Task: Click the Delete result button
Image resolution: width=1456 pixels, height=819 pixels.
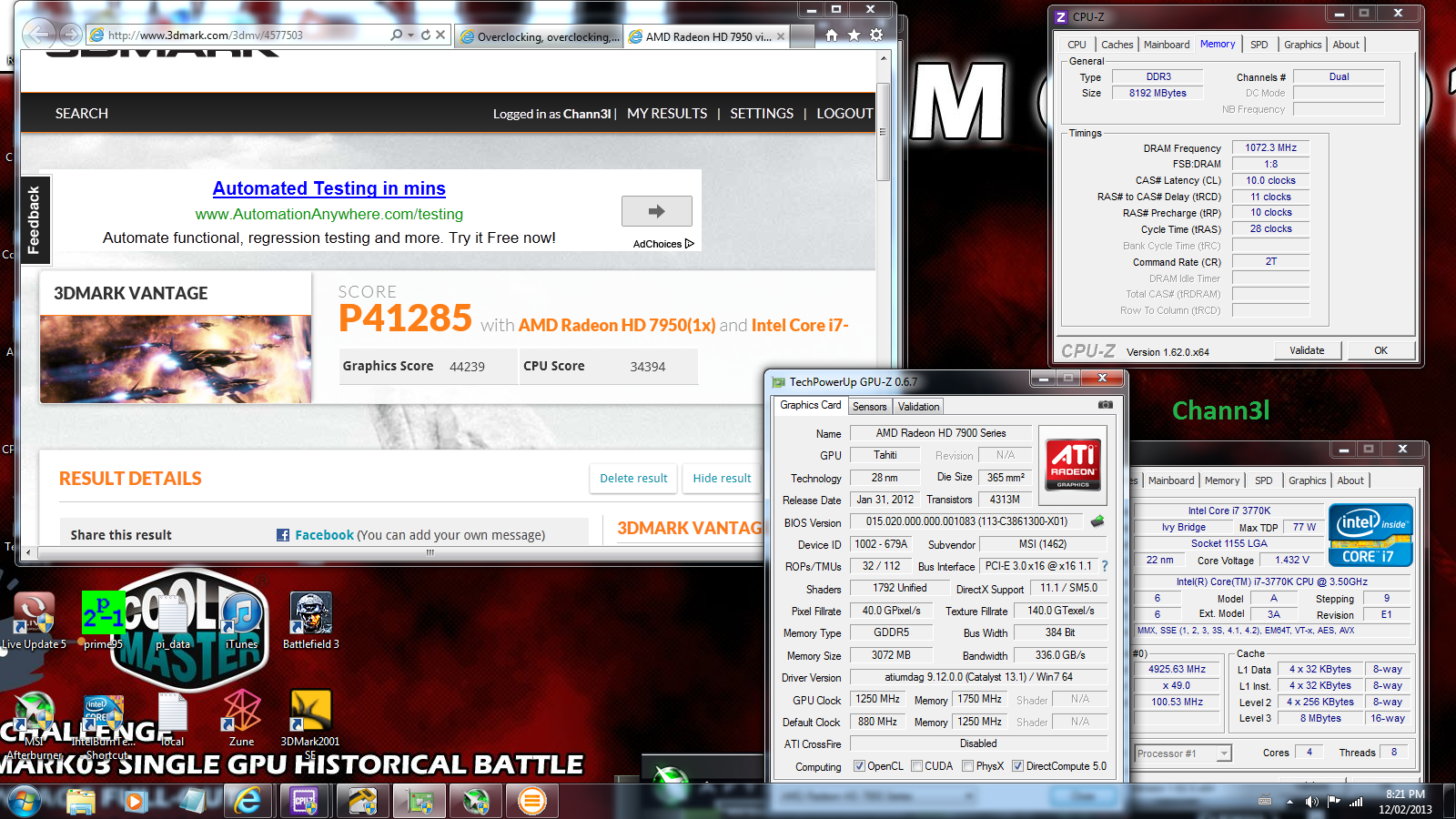Action: (633, 478)
